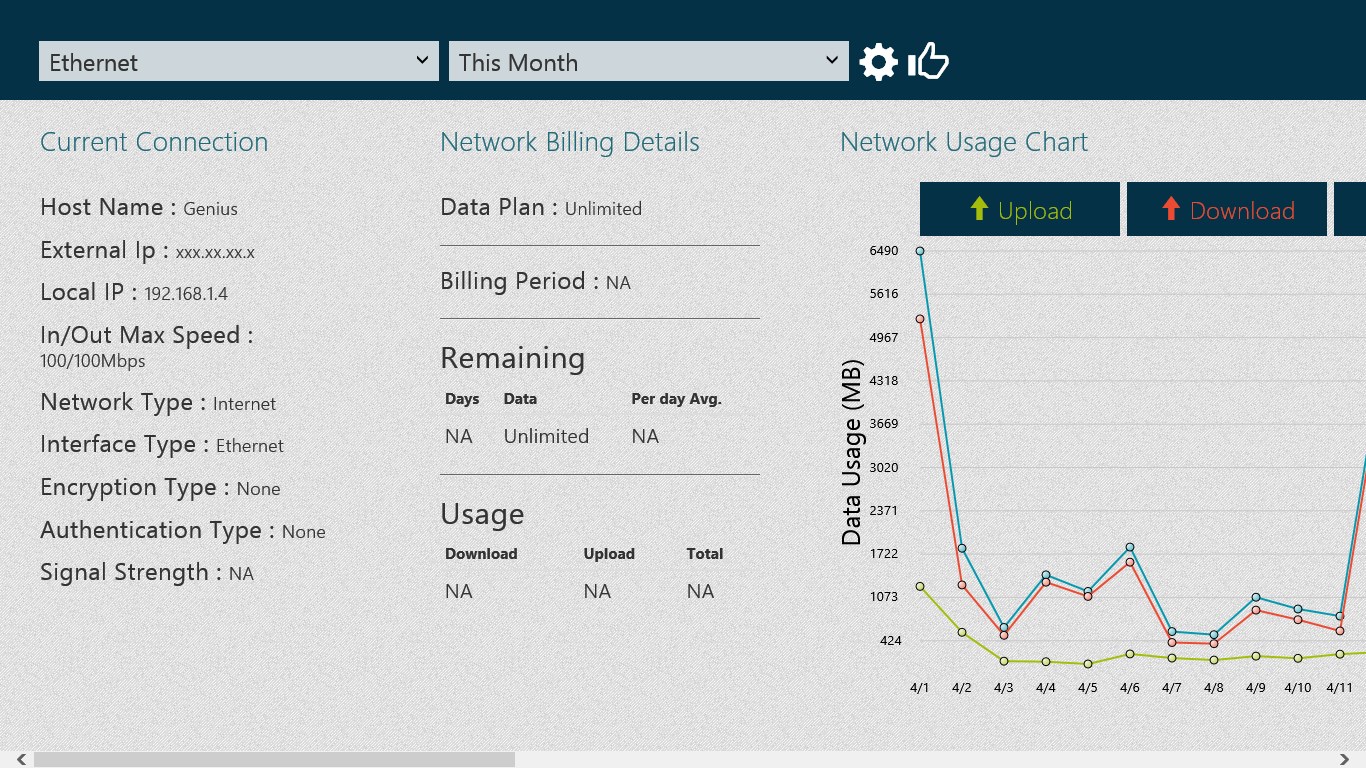Open settings with the gear icon
This screenshot has height=768, width=1366.
878,62
